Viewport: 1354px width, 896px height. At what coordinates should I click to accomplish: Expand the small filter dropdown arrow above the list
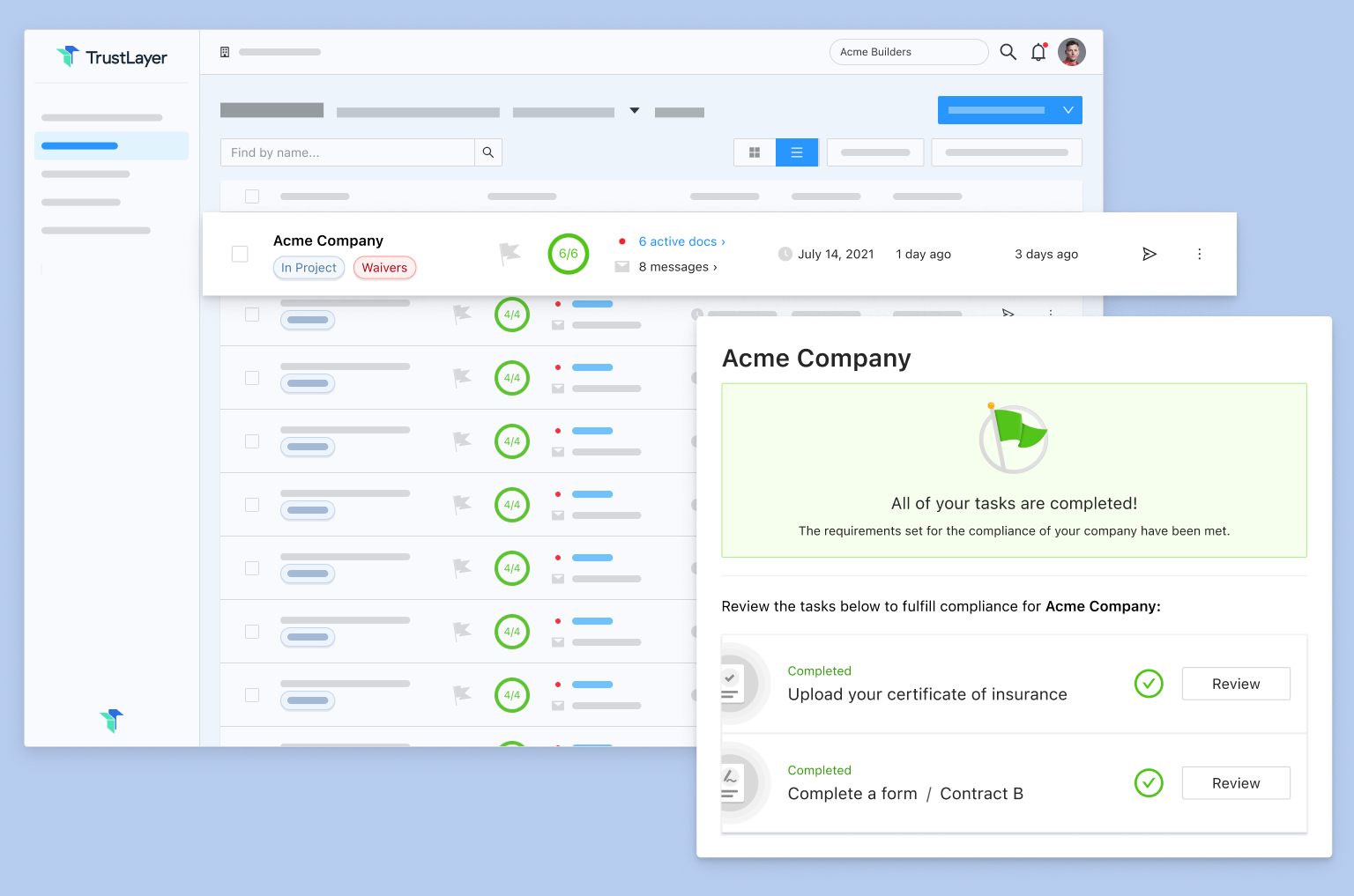[634, 111]
